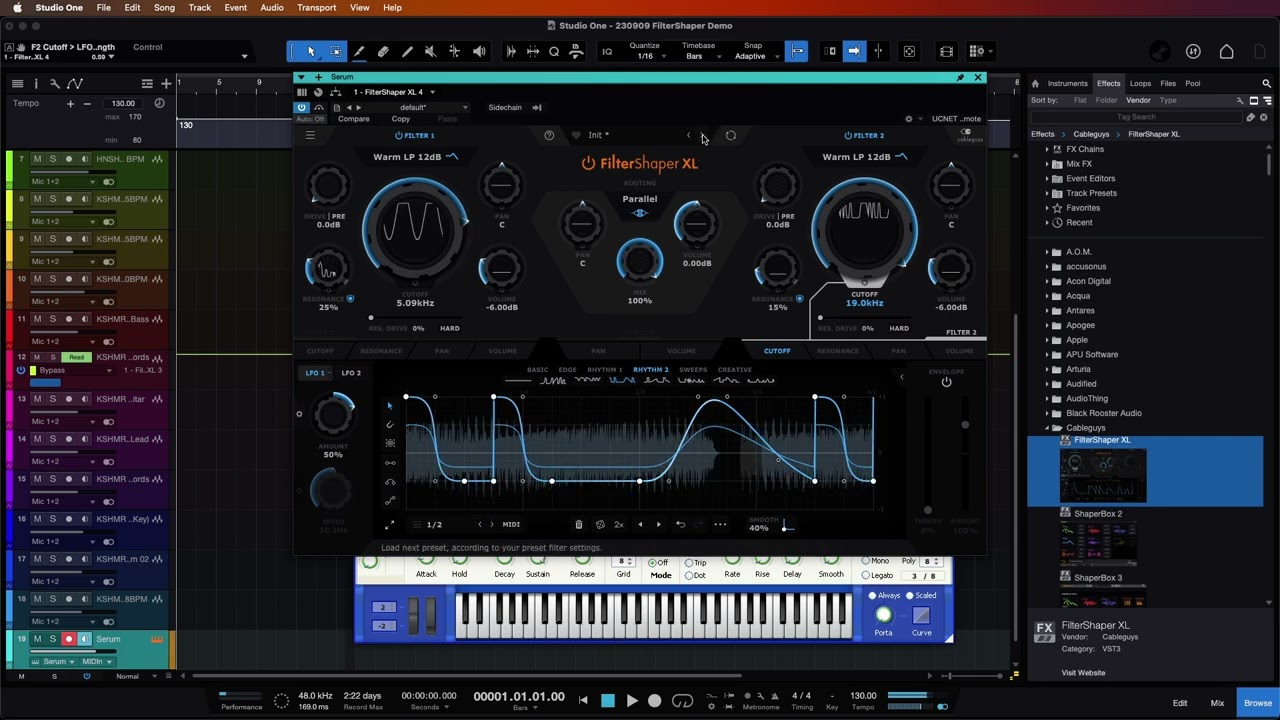Toggle the Envelope power button
The image size is (1280, 720).
tap(946, 382)
